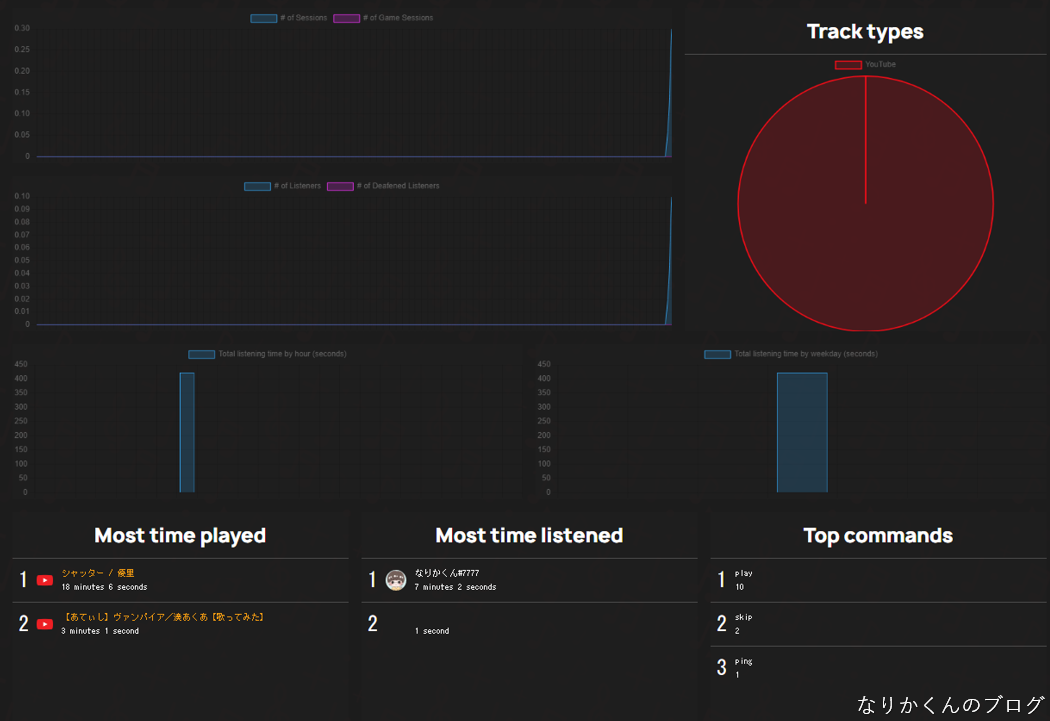Screen dimensions: 1050x721
Task: Click the なりかくん#7777 avatar image
Action: click(395, 580)
